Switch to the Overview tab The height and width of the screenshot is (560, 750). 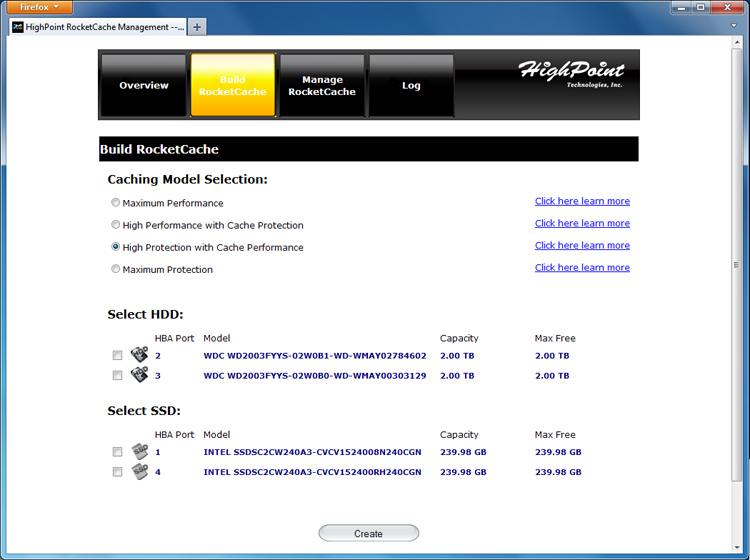[143, 85]
